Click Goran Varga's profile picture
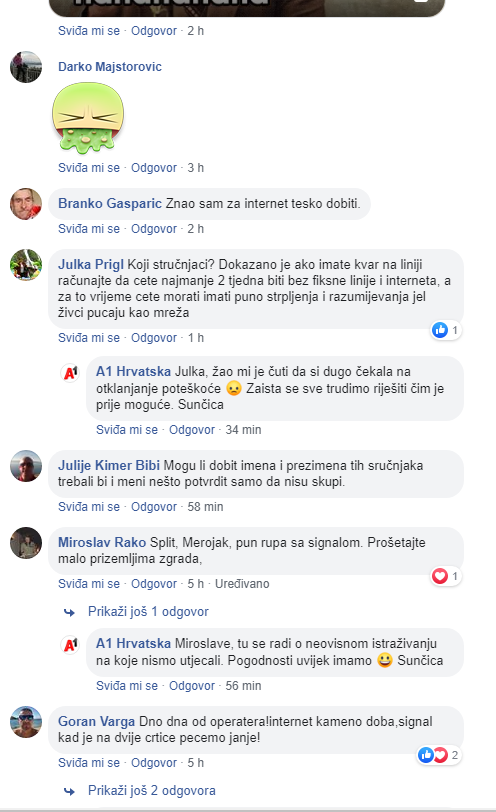 (25, 722)
